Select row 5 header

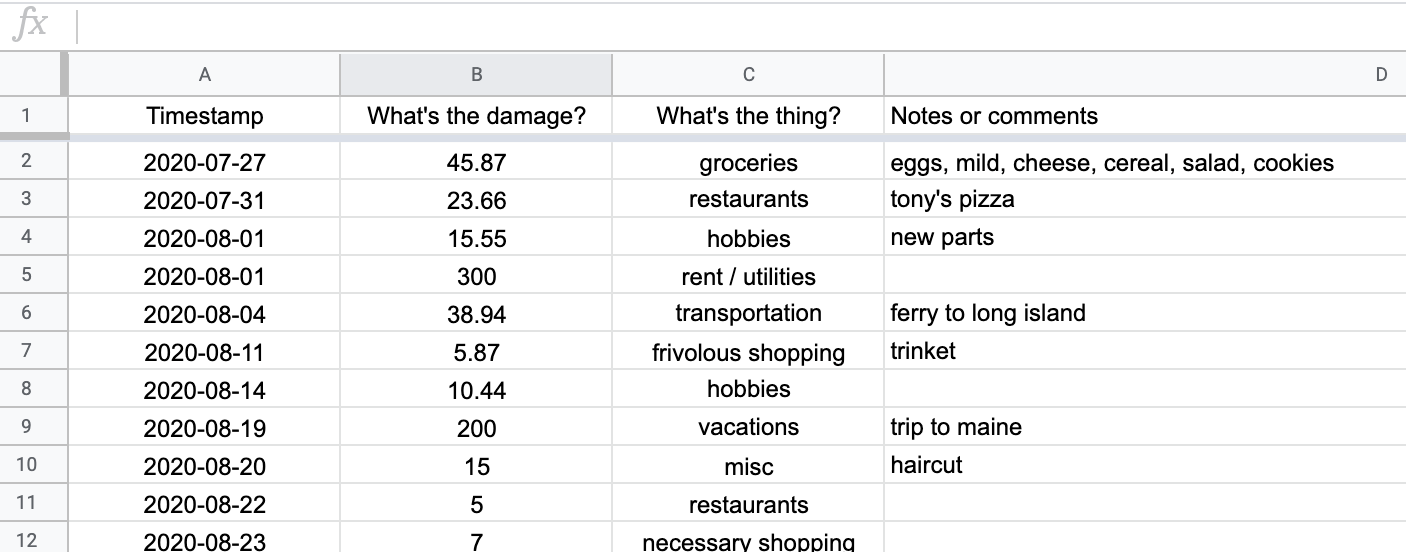click(x=26, y=275)
